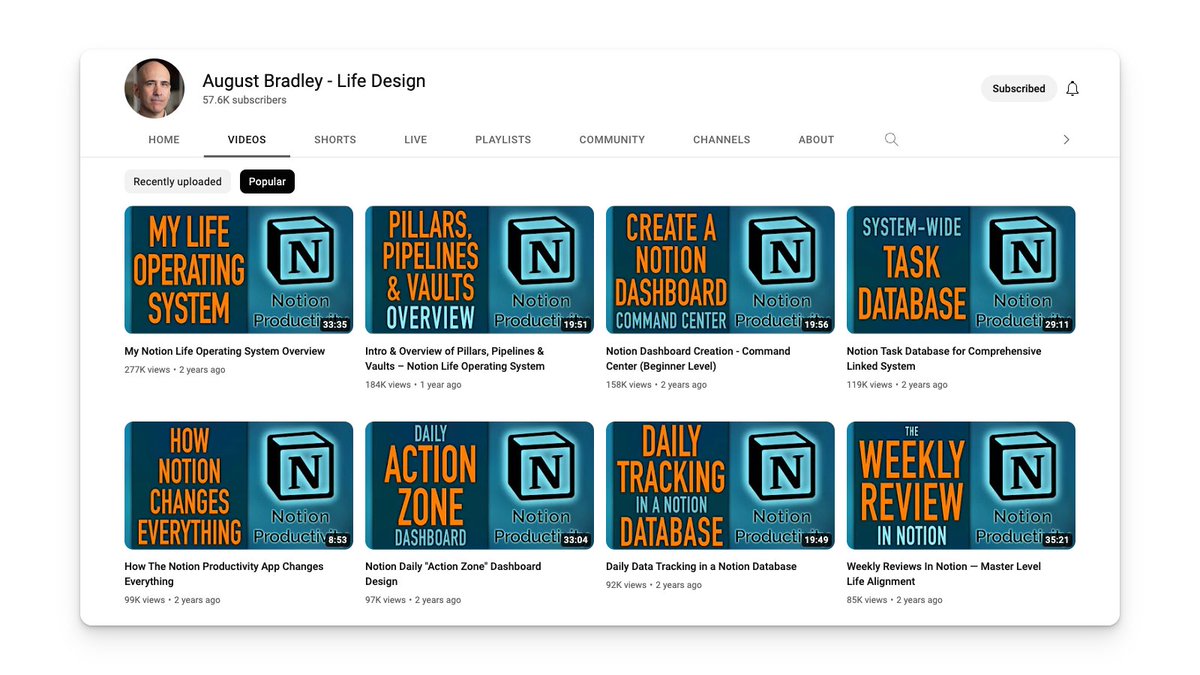Click the 97K views • 2 years ago text
The height and width of the screenshot is (675, 1200).
(413, 600)
